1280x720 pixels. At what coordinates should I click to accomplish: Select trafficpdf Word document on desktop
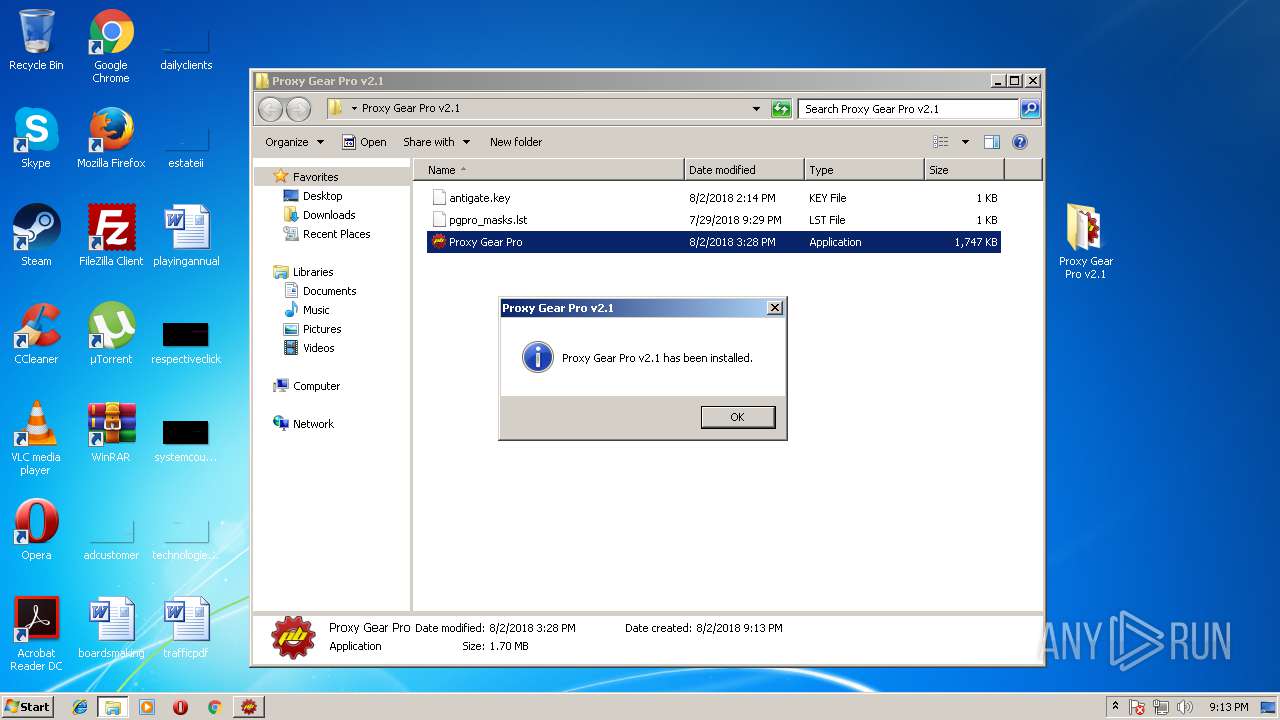pyautogui.click(x=186, y=628)
